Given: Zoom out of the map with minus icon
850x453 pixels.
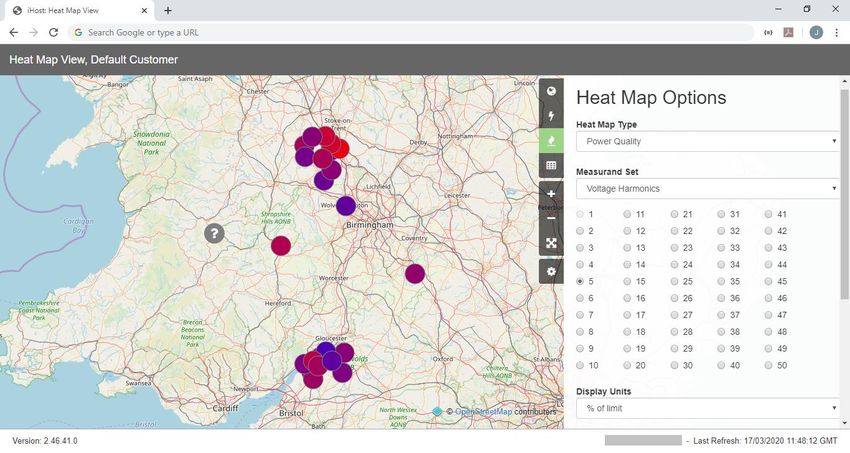Looking at the screenshot, I should [551, 218].
